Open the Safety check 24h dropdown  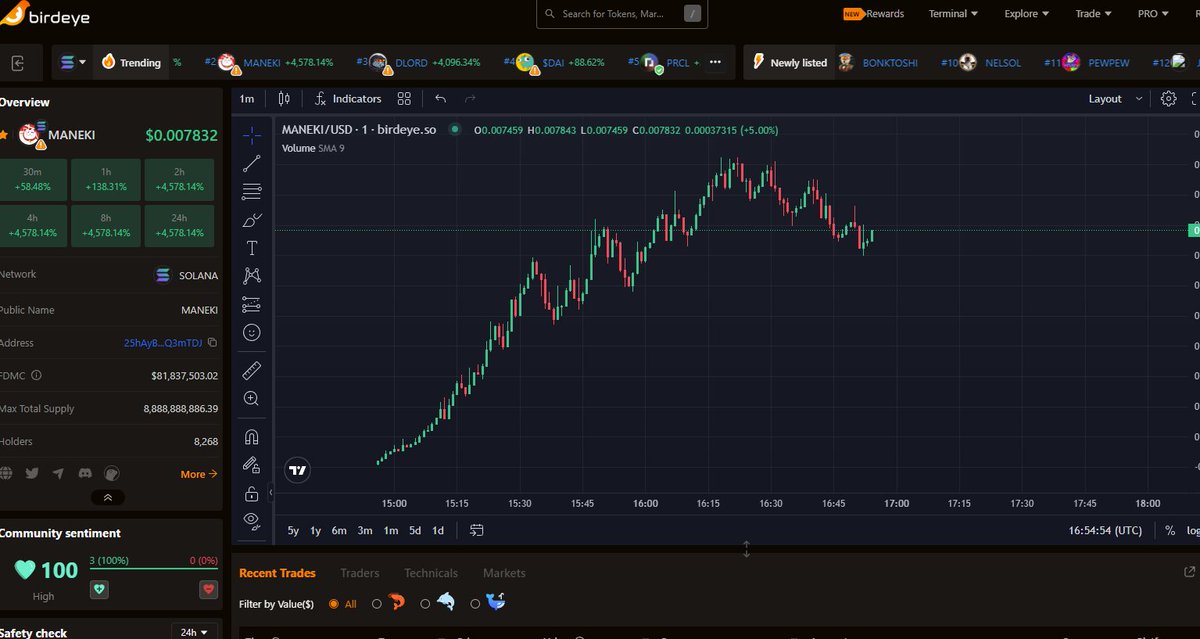195,632
